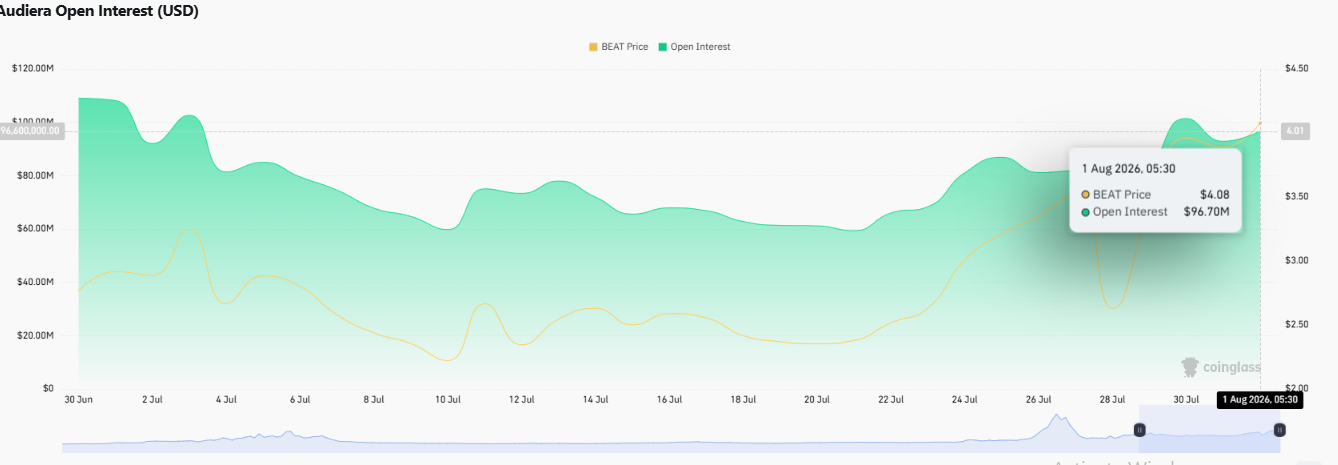This screenshot has height=465, width=1338.
Task: Click the tooltip Open Interest $96.70M value
Action: (1205, 212)
